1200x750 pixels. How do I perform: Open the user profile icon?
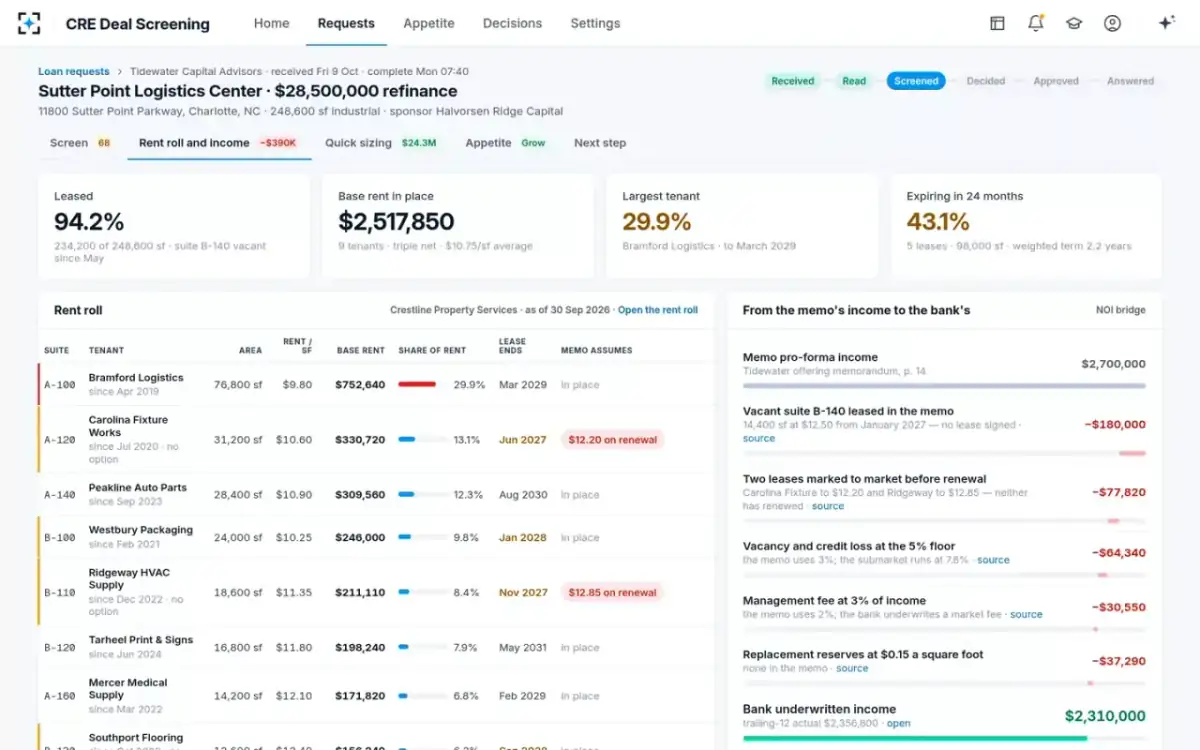pos(1112,23)
